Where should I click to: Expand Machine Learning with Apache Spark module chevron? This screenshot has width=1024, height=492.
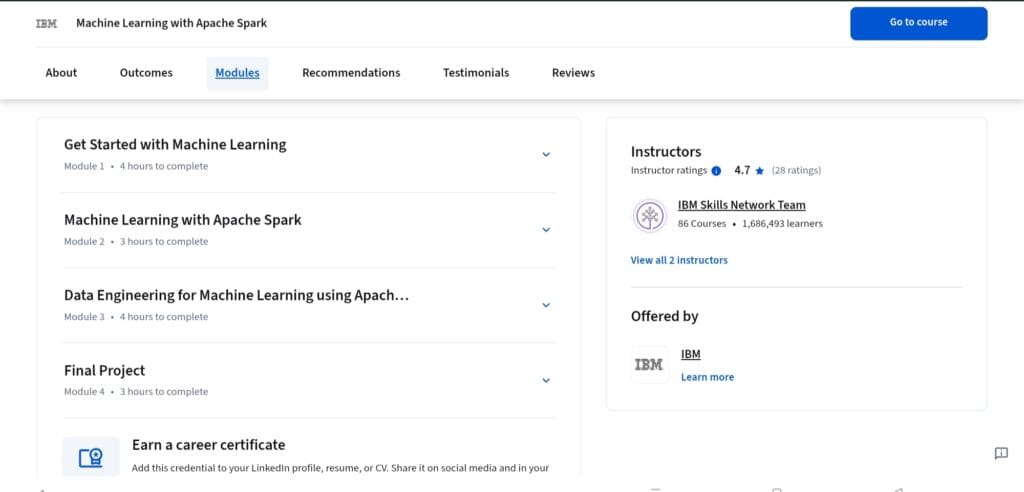(546, 230)
